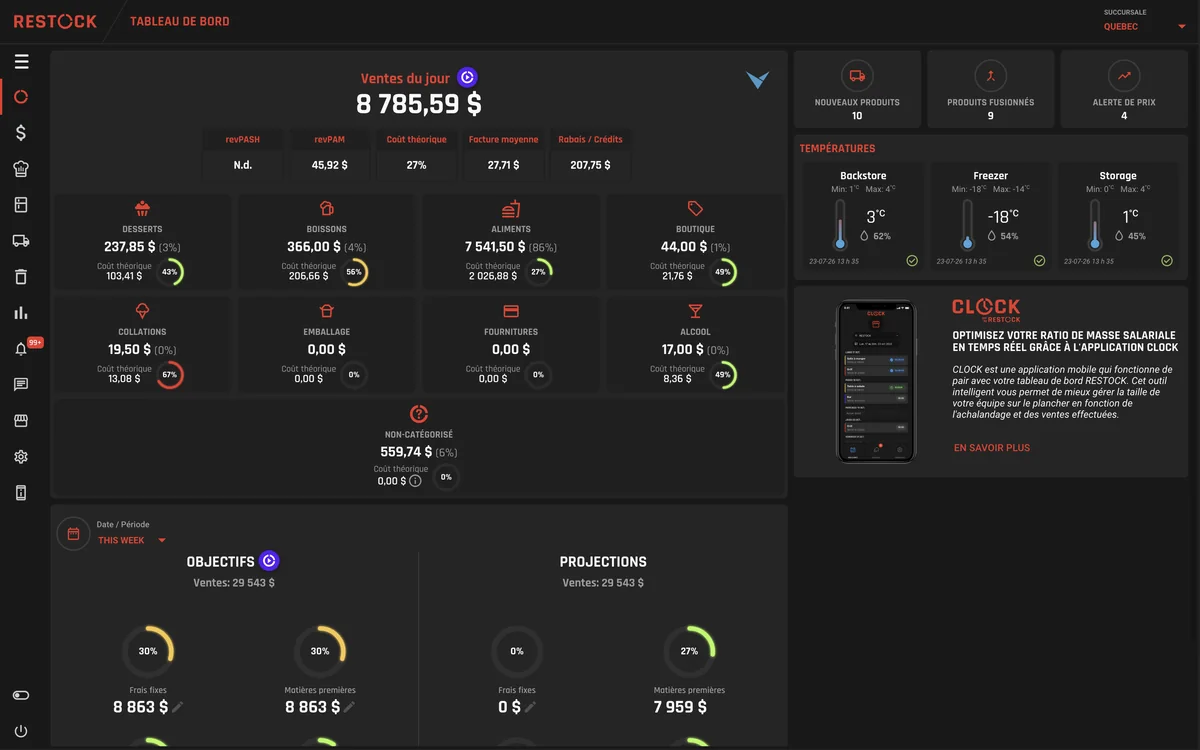Toggle the switch at the sidebar bottom
Image resolution: width=1200 pixels, height=750 pixels.
click(x=21, y=695)
